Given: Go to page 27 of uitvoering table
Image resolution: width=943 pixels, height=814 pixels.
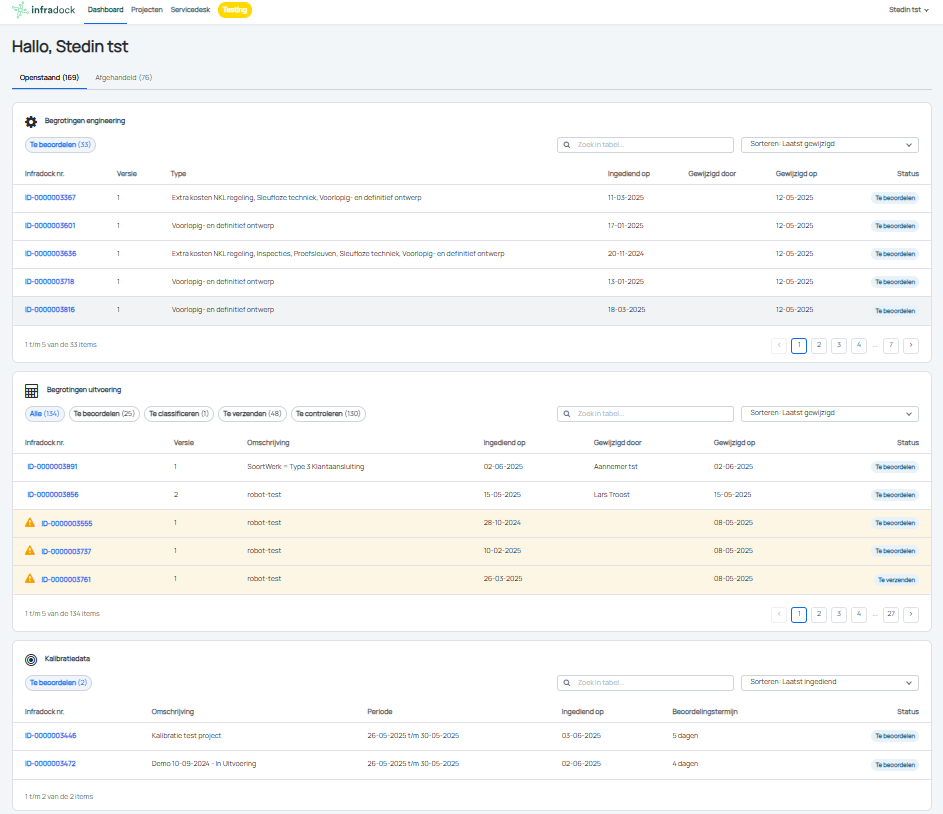Looking at the screenshot, I should pyautogui.click(x=891, y=614).
